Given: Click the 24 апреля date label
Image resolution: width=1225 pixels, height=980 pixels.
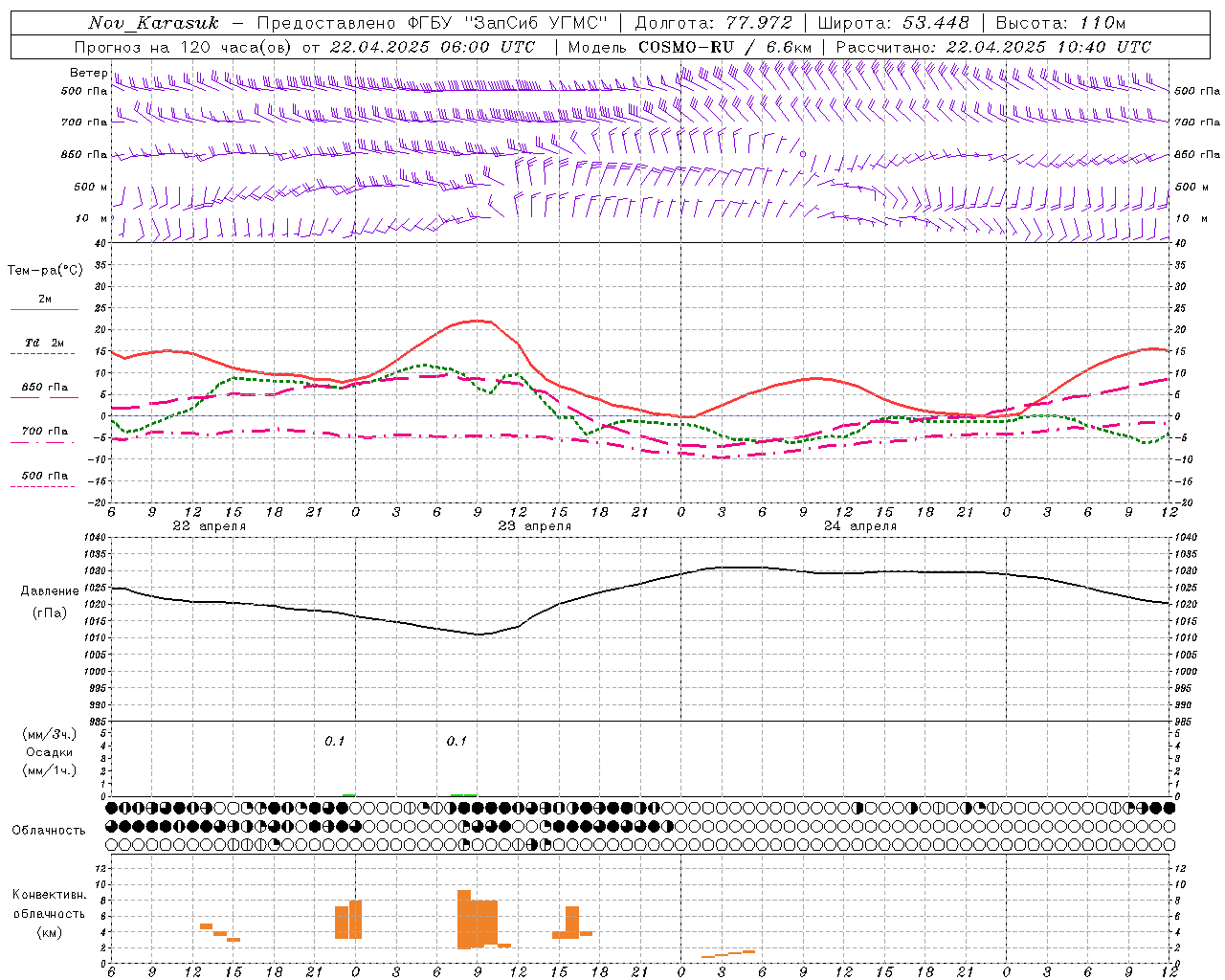Looking at the screenshot, I should 859,526.
